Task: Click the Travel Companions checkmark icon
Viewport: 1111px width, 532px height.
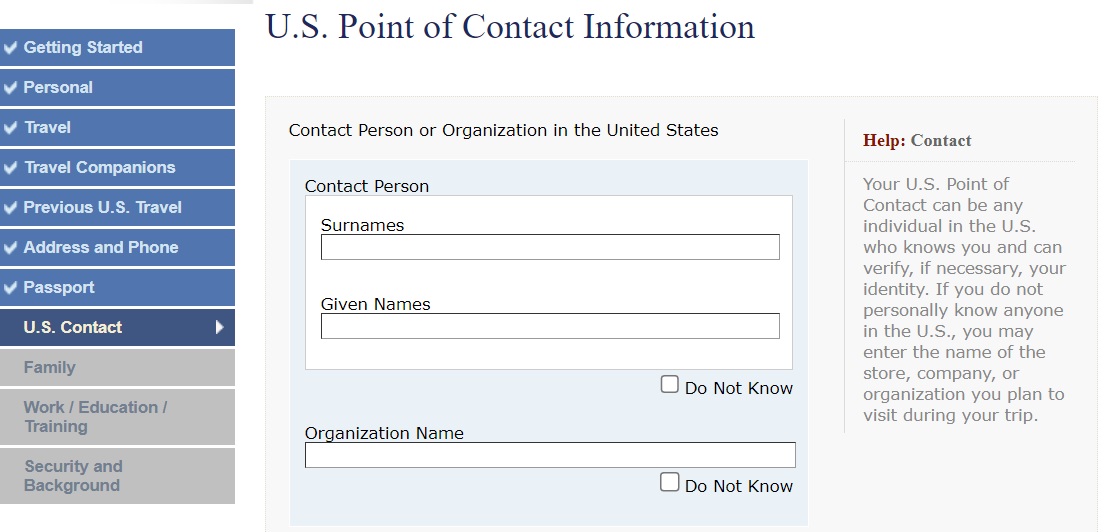Action: (x=11, y=167)
